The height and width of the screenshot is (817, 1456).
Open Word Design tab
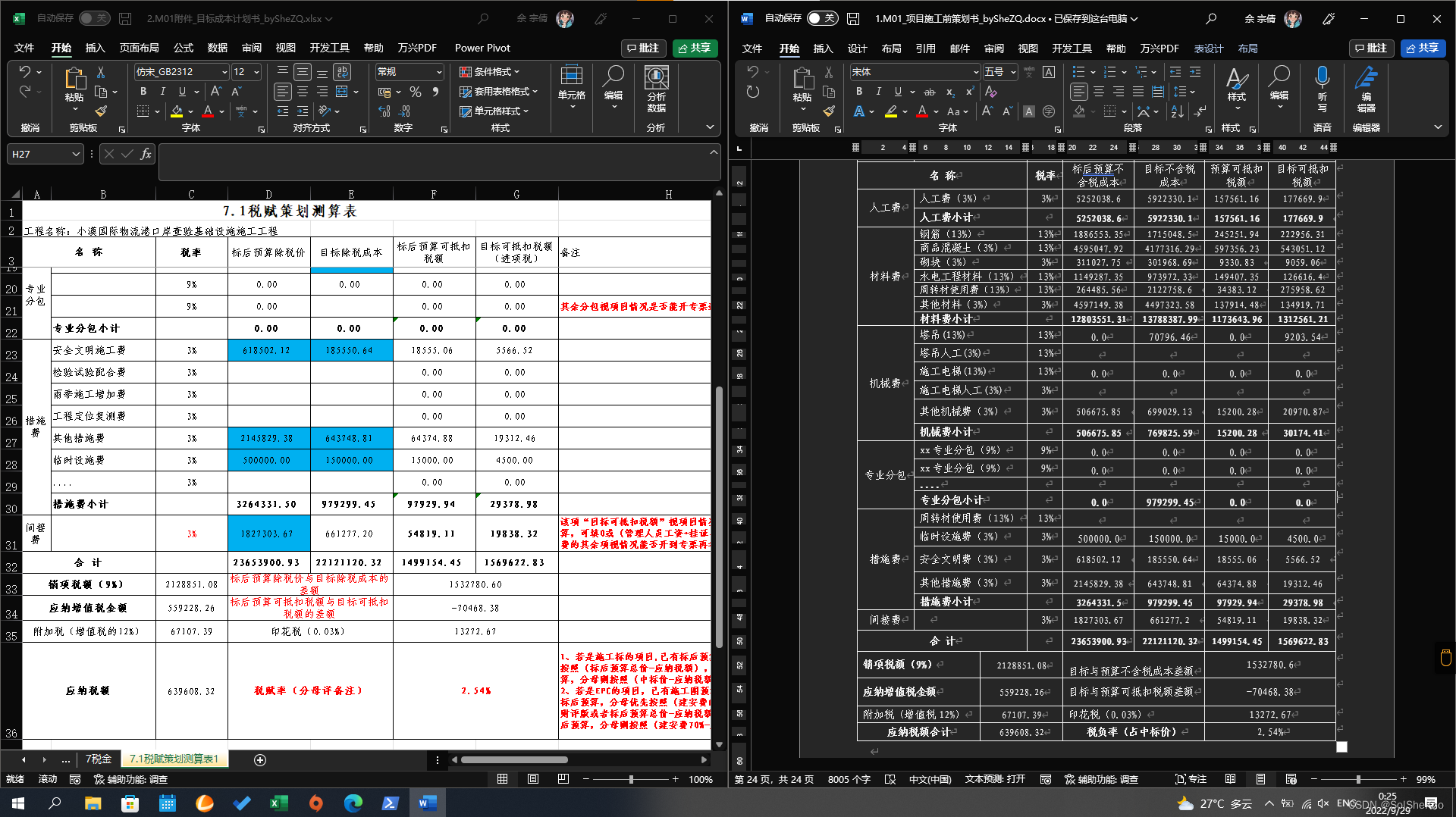coord(857,49)
